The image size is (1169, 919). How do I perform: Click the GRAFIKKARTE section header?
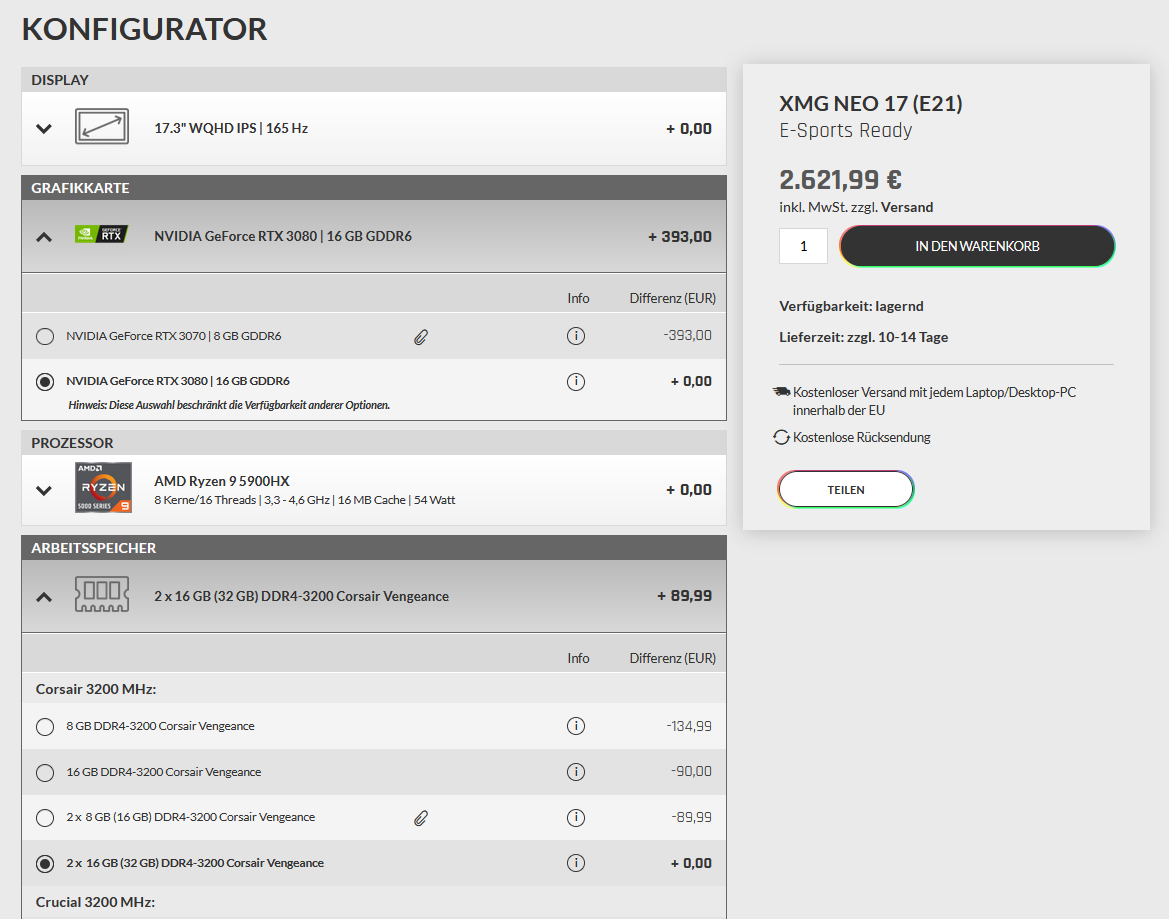[374, 188]
